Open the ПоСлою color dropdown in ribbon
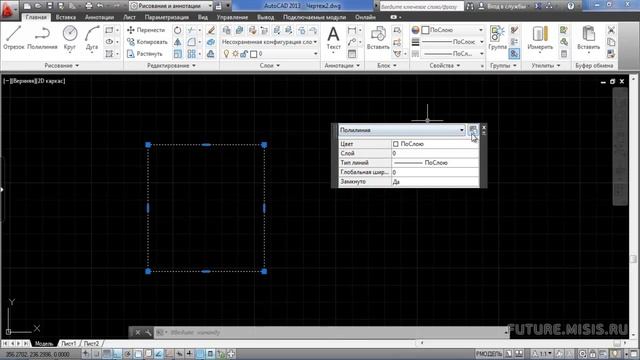The image size is (640, 360). [452, 30]
